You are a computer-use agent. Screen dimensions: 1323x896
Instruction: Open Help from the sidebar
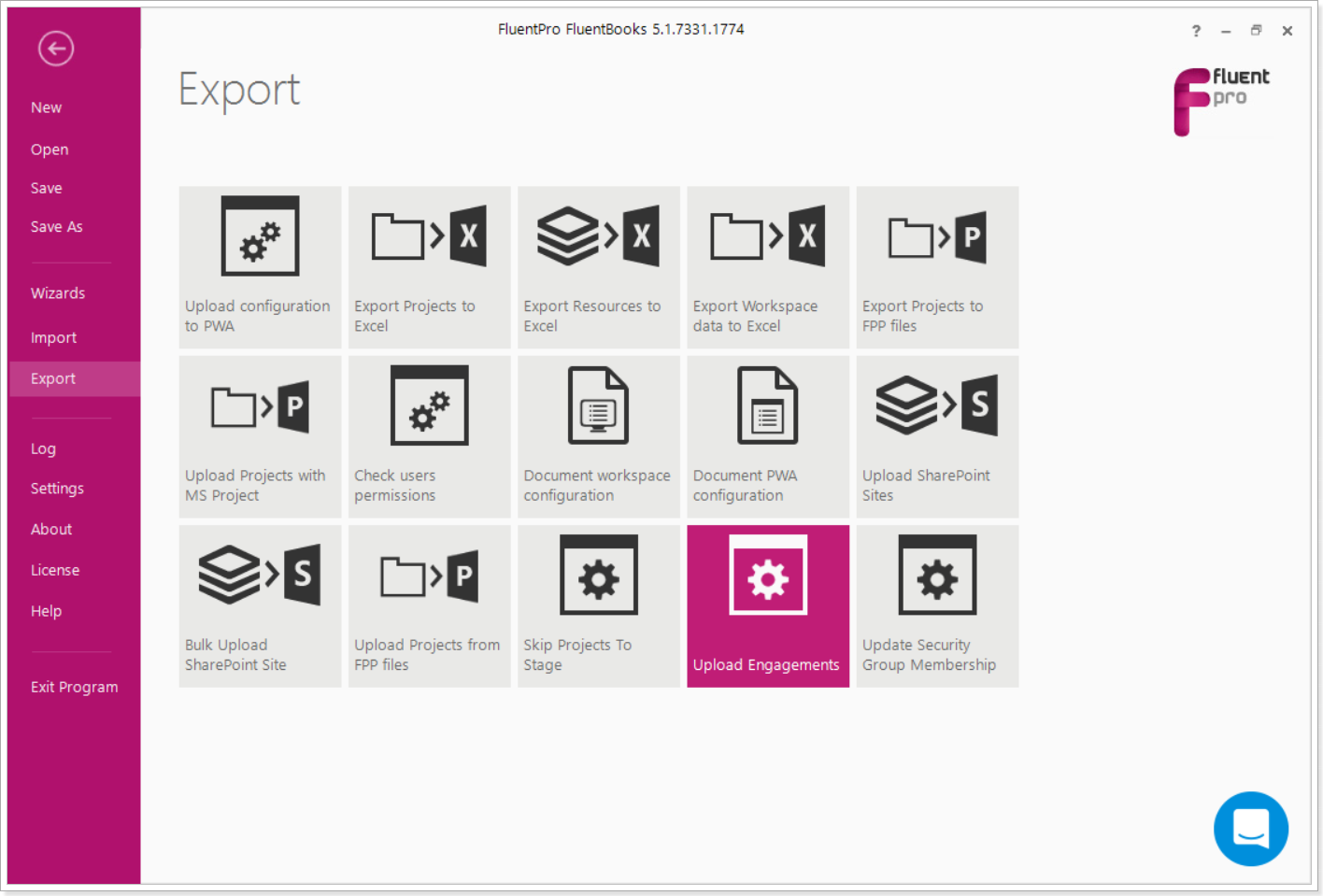click(46, 611)
